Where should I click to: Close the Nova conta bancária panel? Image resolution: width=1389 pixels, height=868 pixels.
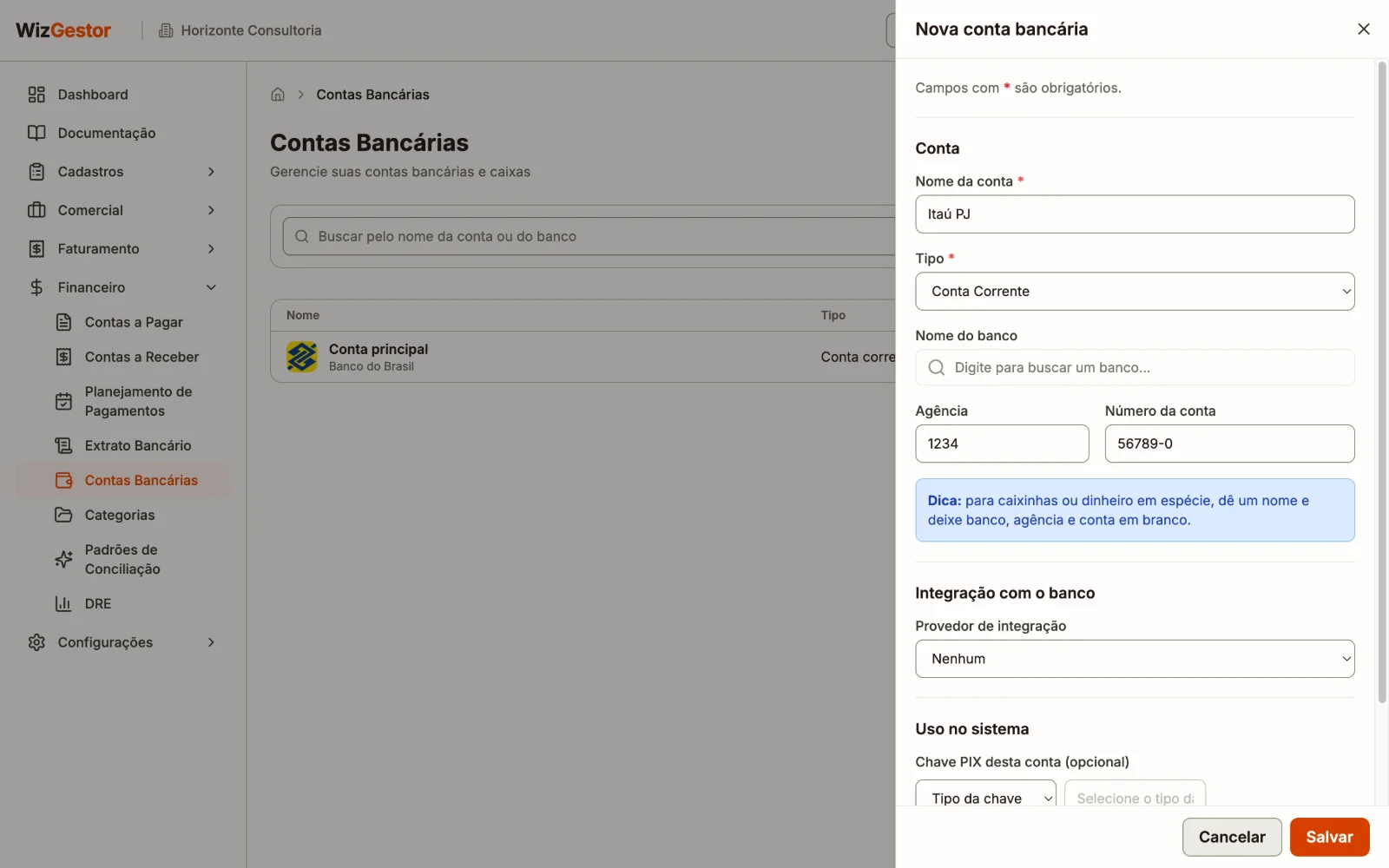pos(1364,30)
